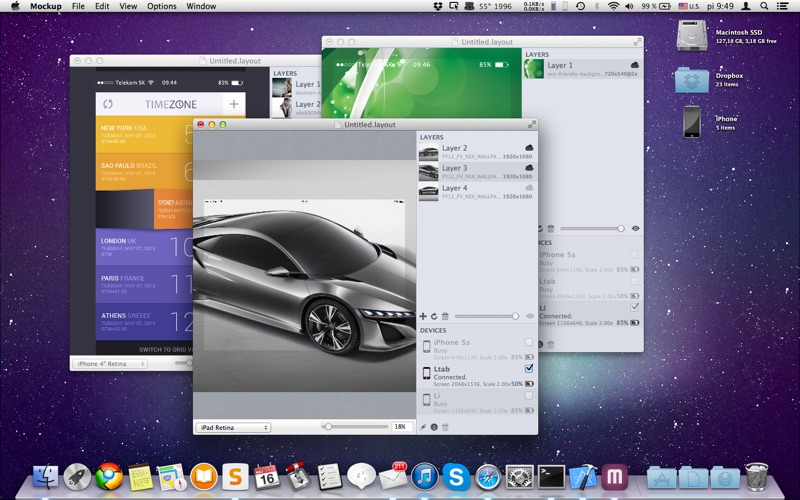This screenshot has width=800, height=500.
Task: Click fullscreen arrows icon of green window
Action: click(x=637, y=42)
